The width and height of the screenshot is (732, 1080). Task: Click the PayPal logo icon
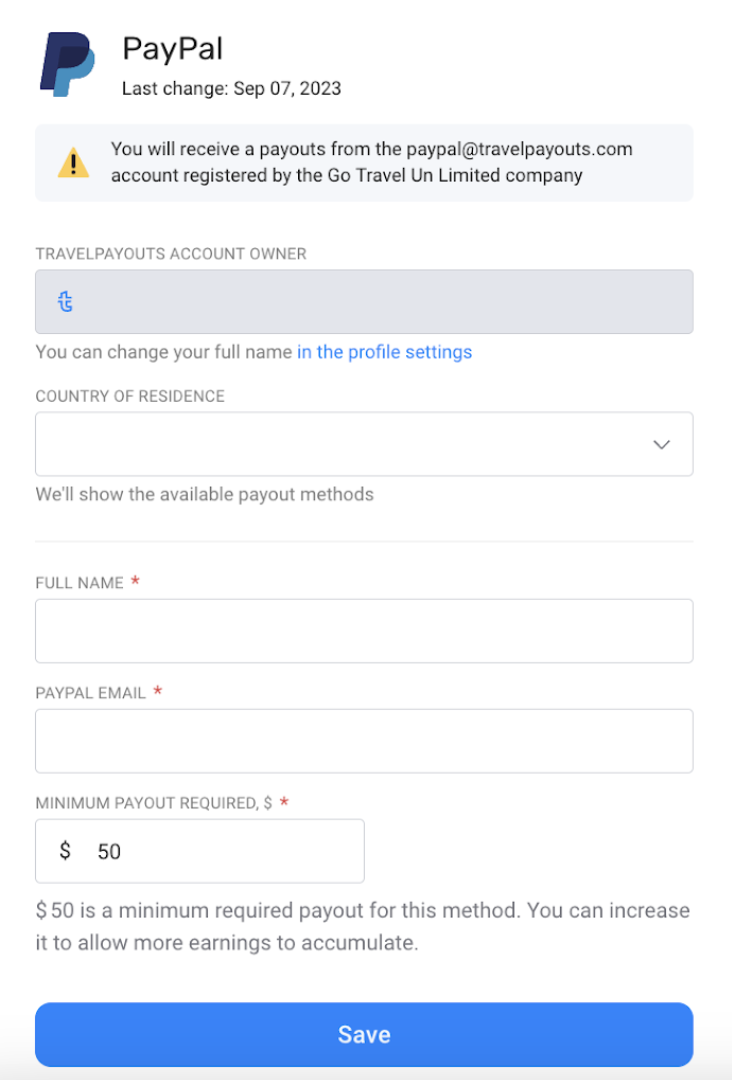pos(67,64)
